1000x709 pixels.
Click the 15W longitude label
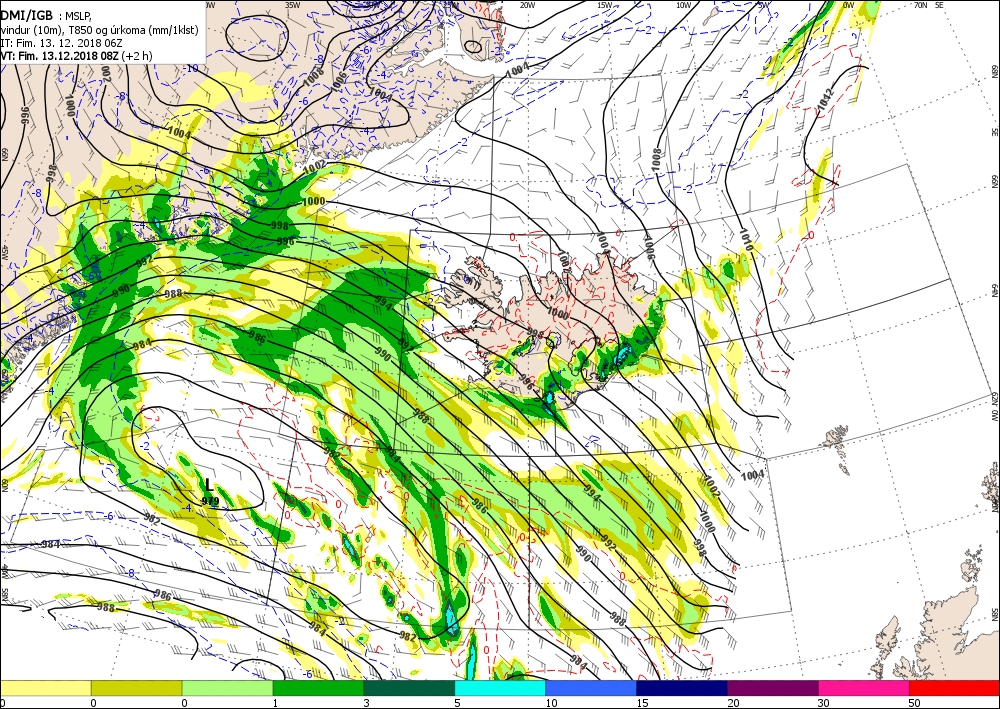pos(605,5)
